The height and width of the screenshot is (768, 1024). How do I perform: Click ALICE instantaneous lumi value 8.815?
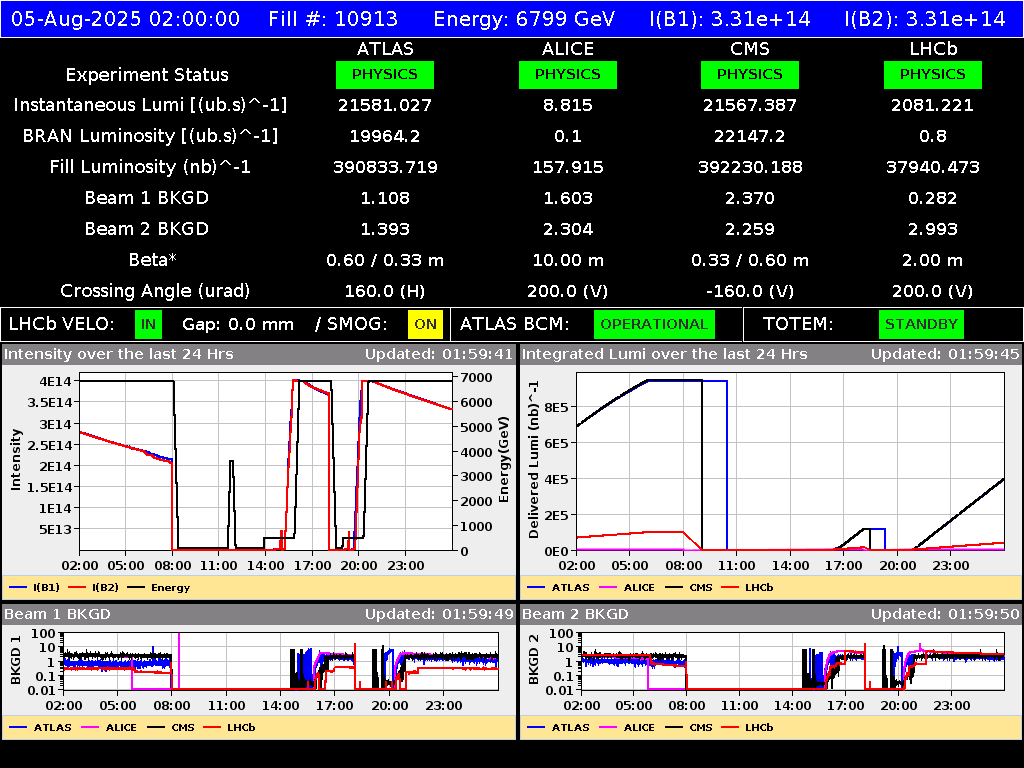[568, 105]
